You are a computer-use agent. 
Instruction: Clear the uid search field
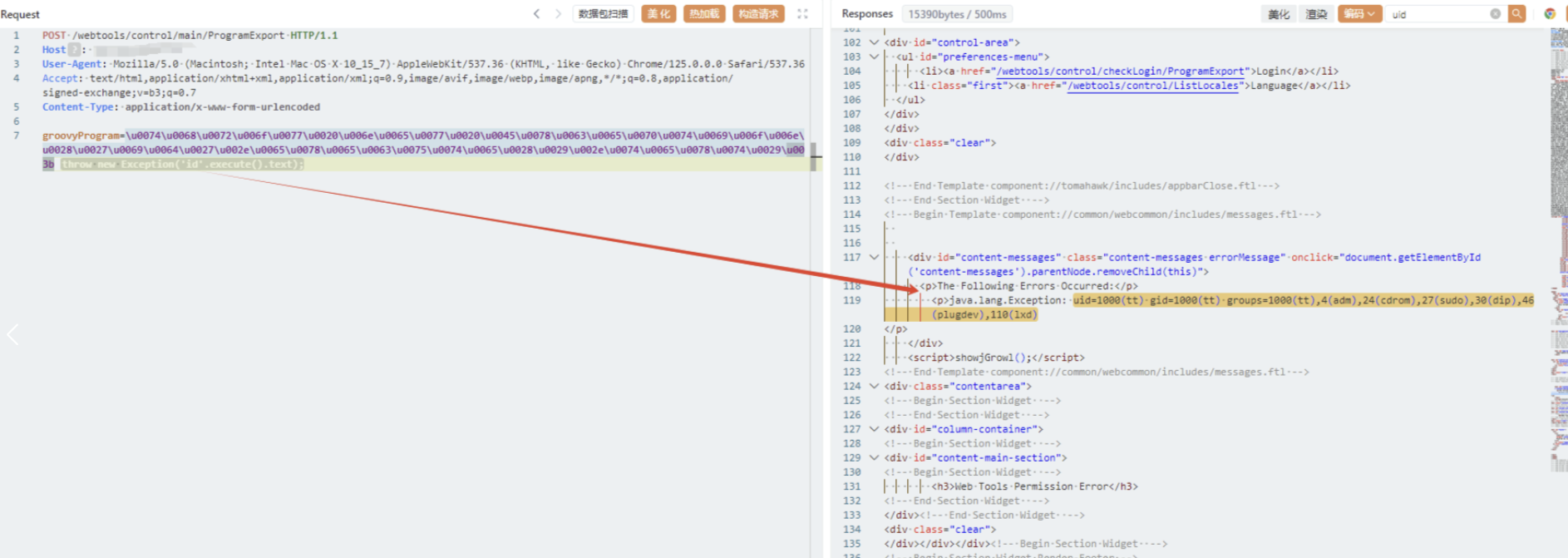coord(1495,13)
